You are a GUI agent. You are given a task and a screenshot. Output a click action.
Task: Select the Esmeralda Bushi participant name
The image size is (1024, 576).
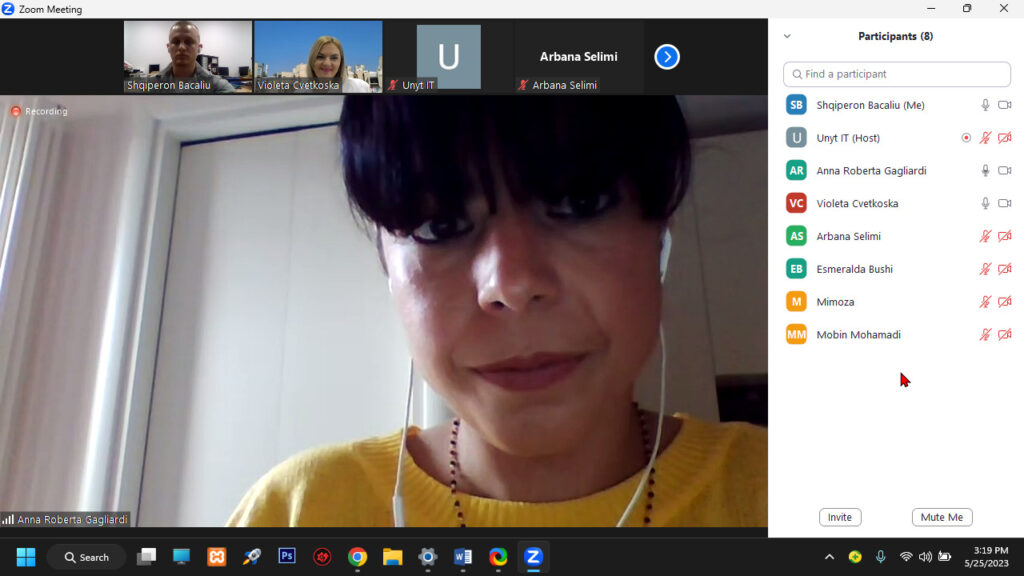tap(854, 269)
